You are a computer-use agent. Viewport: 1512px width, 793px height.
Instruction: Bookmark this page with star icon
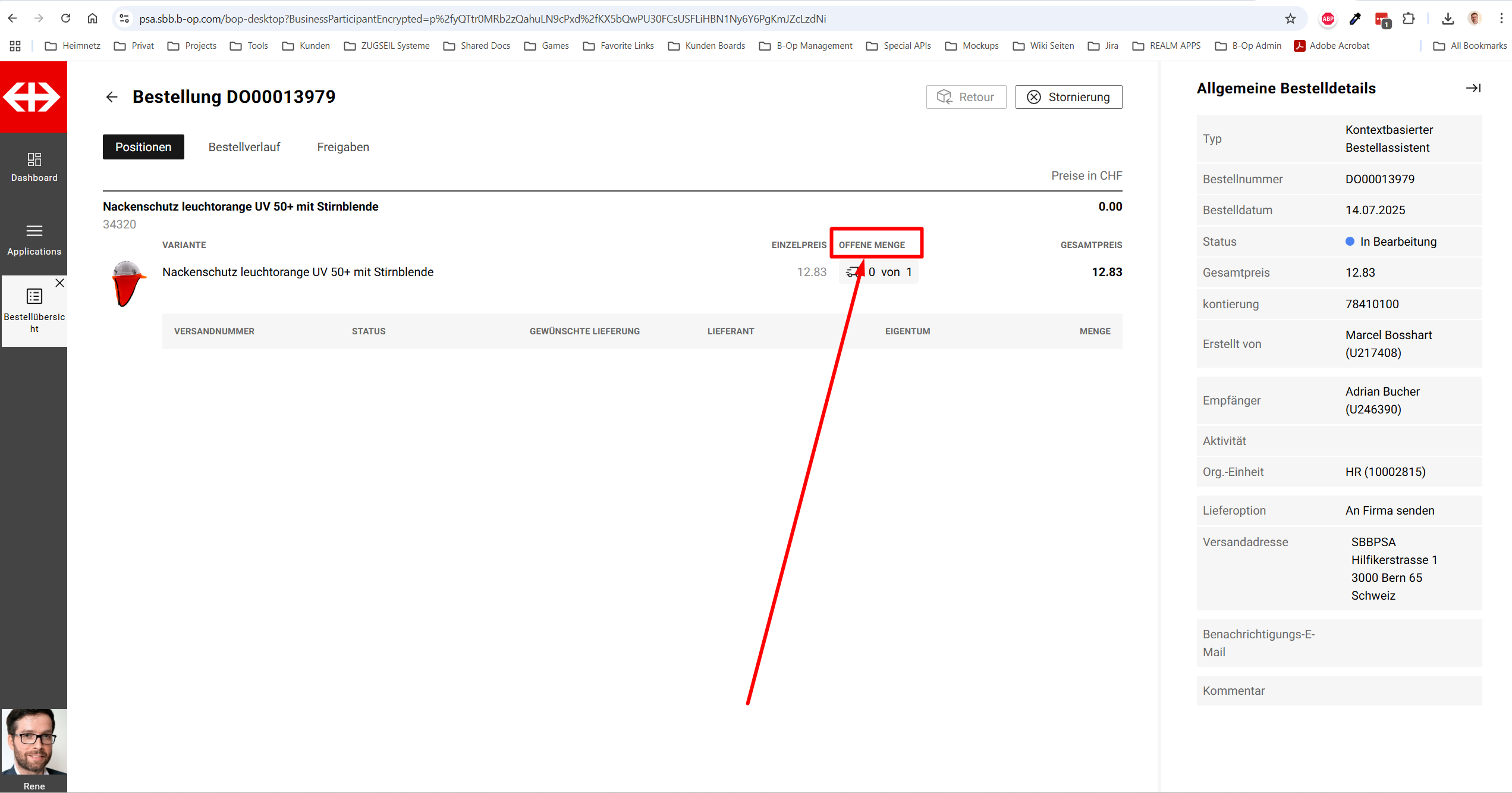(x=1290, y=19)
